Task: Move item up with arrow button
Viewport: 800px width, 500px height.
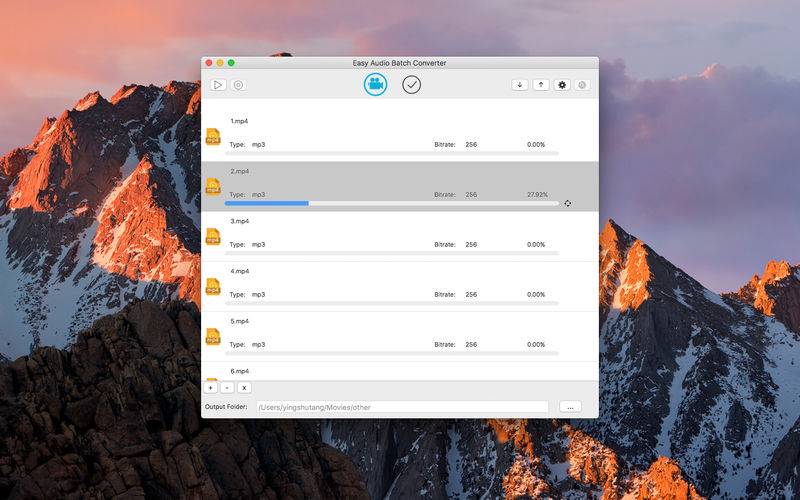Action: pyautogui.click(x=541, y=85)
